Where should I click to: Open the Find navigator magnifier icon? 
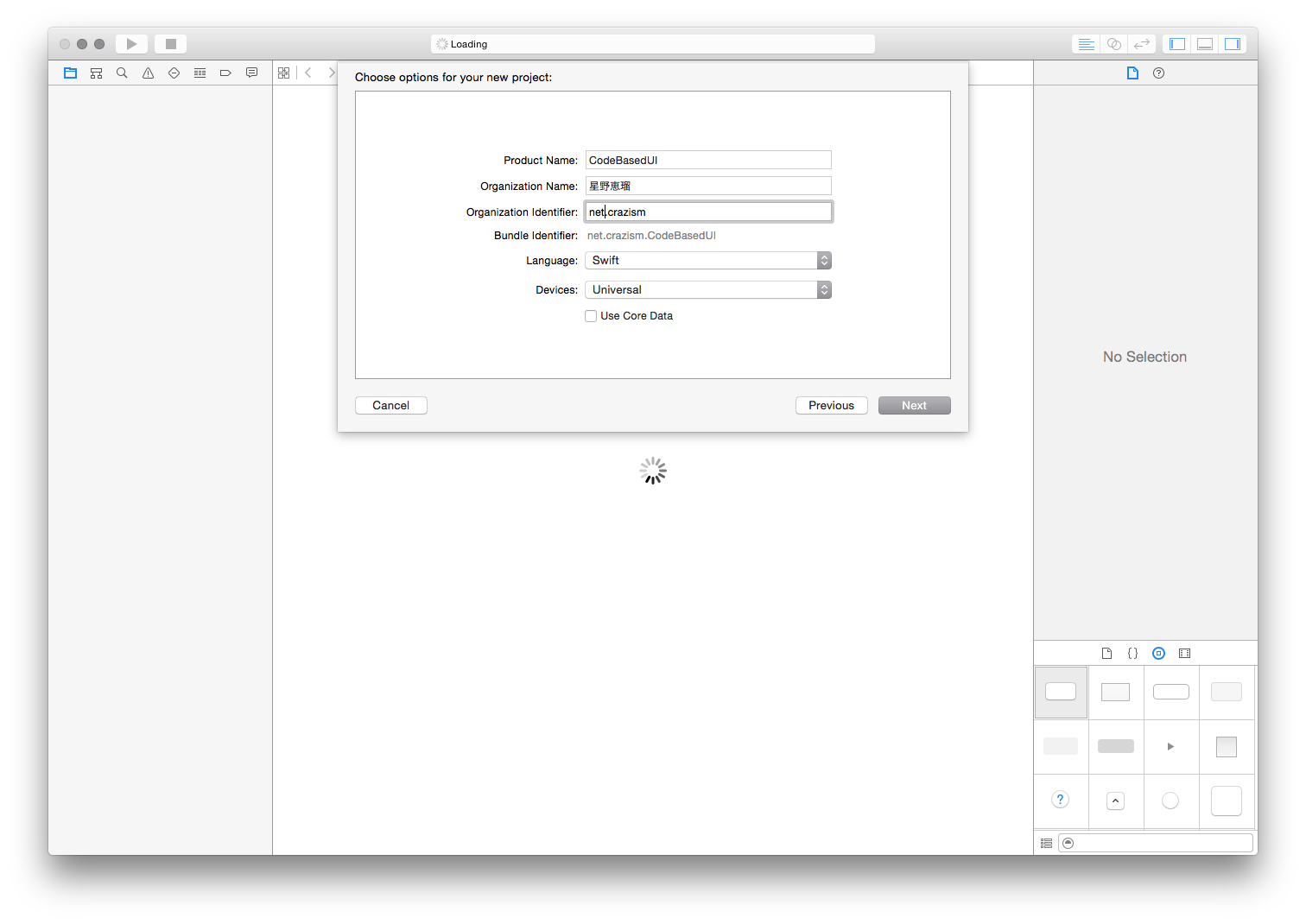[122, 73]
